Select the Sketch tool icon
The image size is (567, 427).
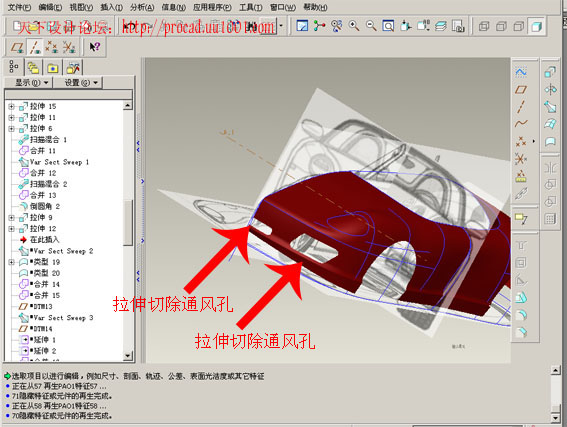(x=521, y=72)
